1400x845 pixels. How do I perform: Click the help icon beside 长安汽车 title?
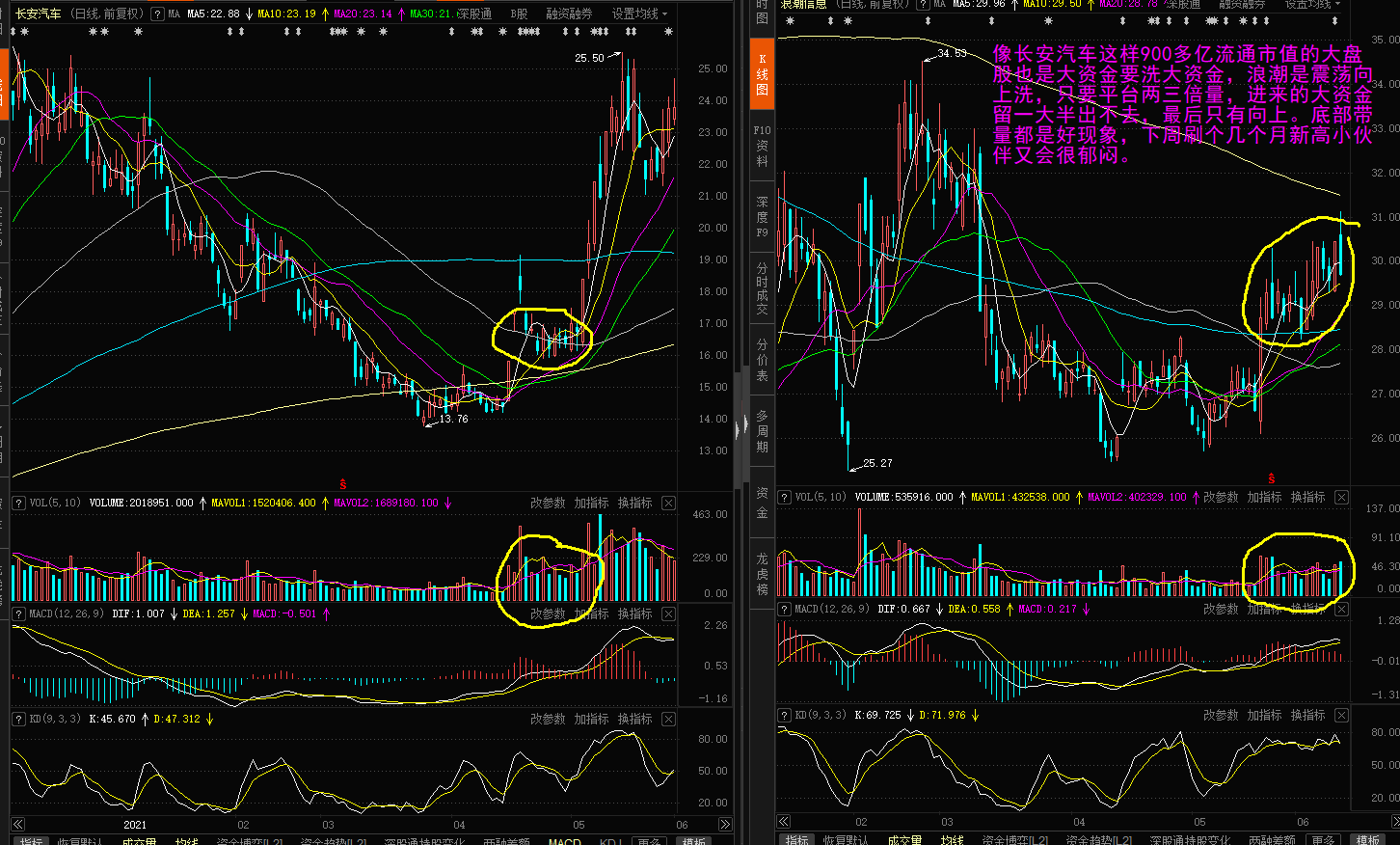pos(158,14)
